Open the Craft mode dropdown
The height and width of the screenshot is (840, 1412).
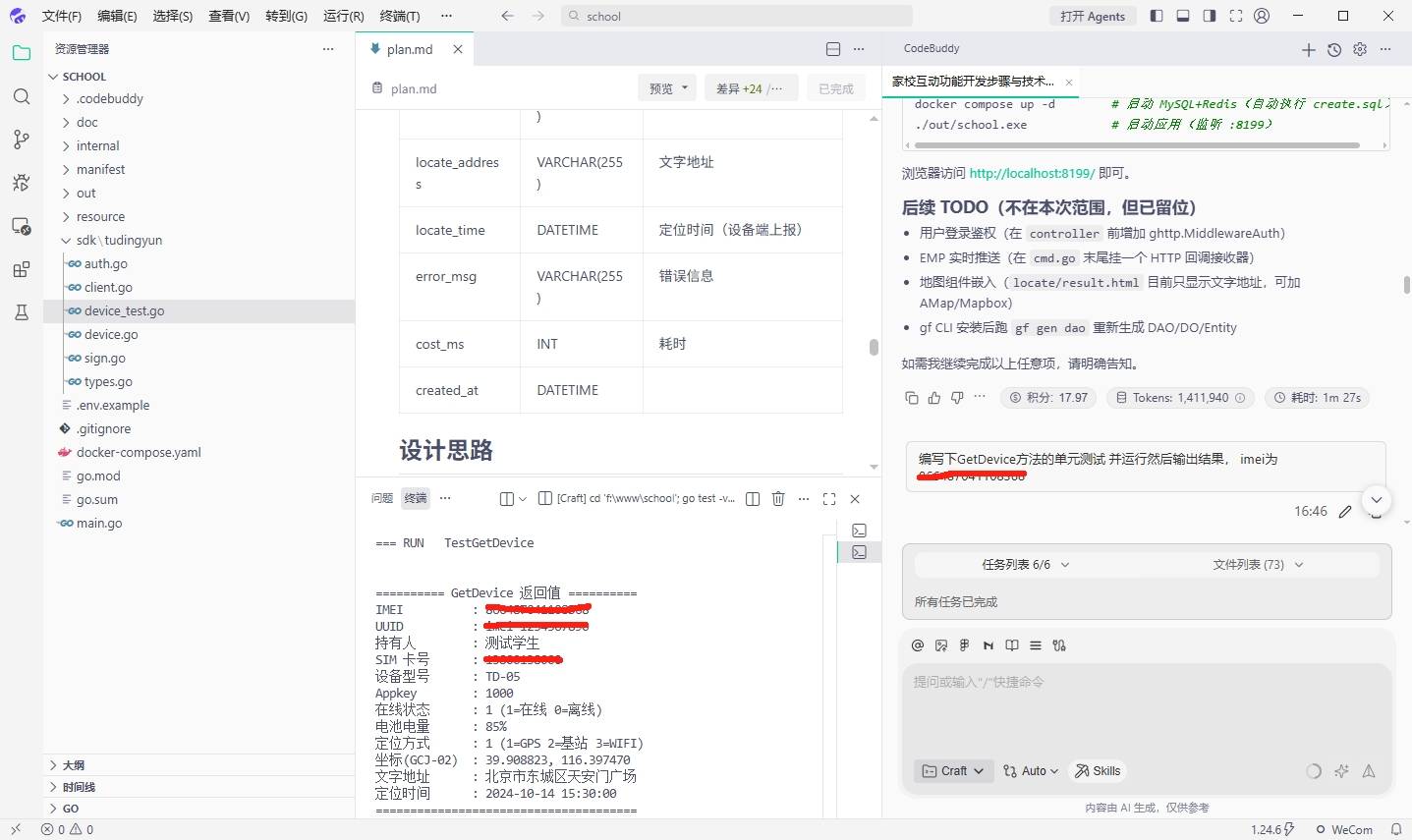[953, 771]
